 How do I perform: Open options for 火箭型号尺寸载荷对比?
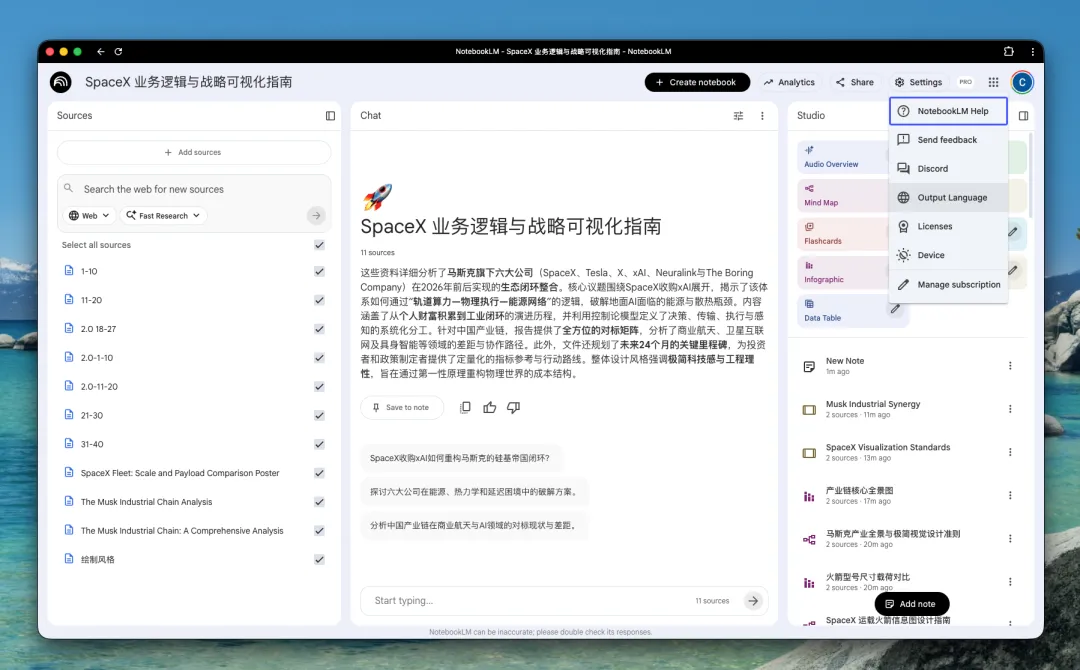click(1010, 582)
